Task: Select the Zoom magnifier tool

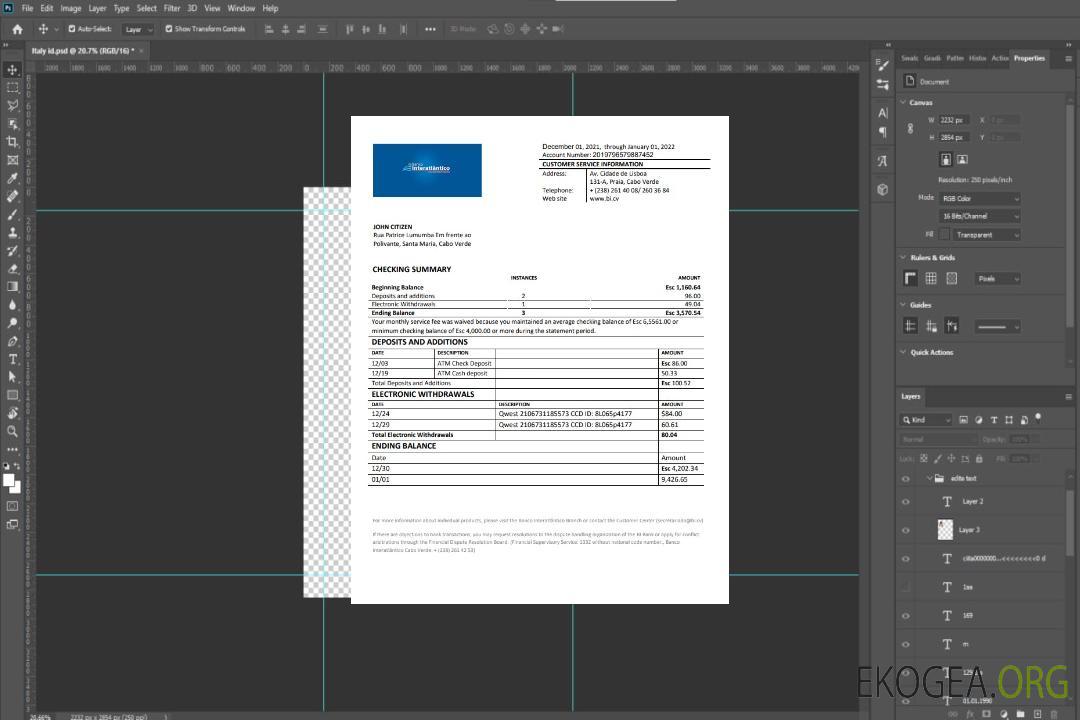Action: point(13,431)
